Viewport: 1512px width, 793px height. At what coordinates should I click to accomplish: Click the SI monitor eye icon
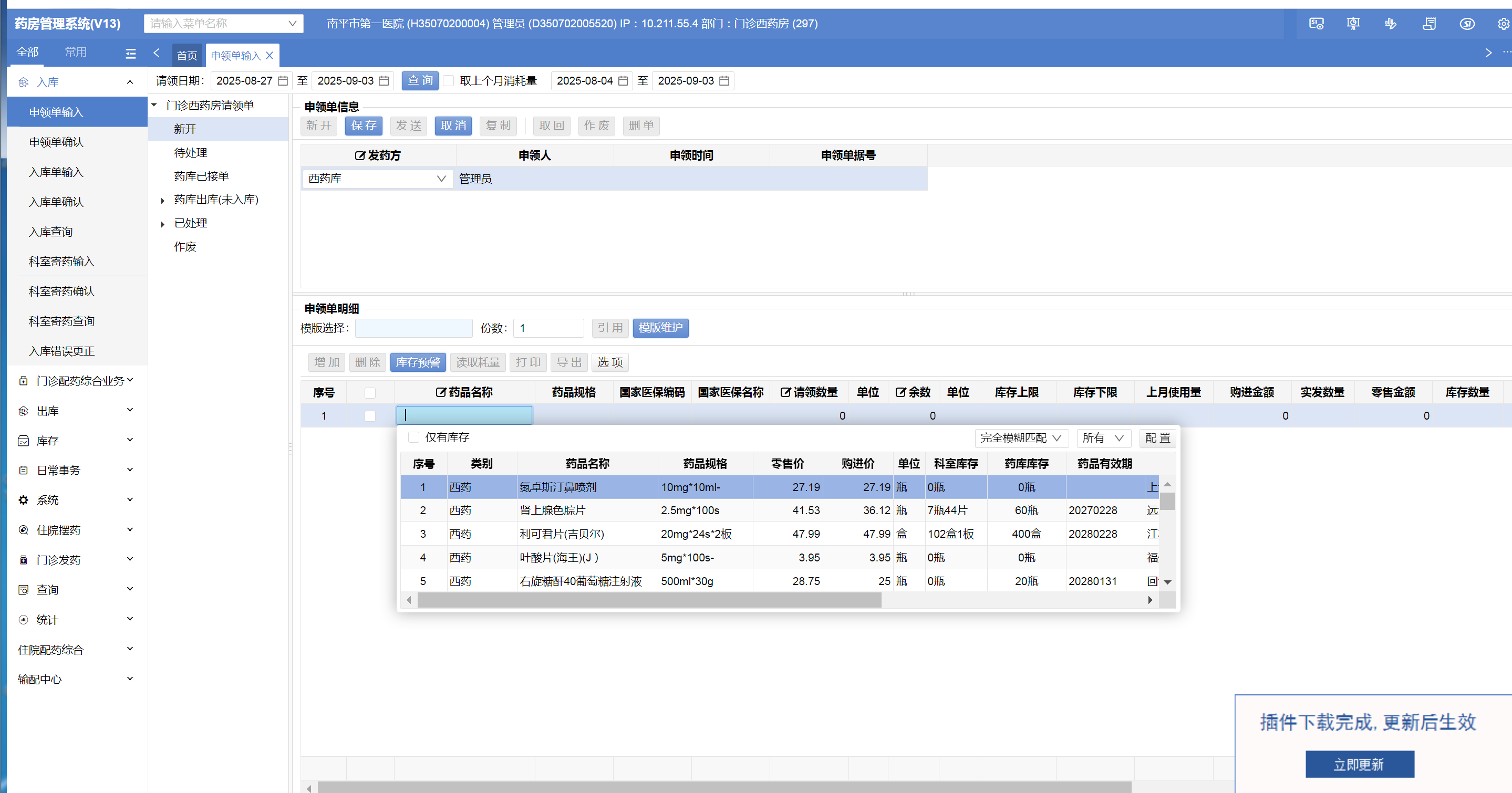(x=1316, y=24)
